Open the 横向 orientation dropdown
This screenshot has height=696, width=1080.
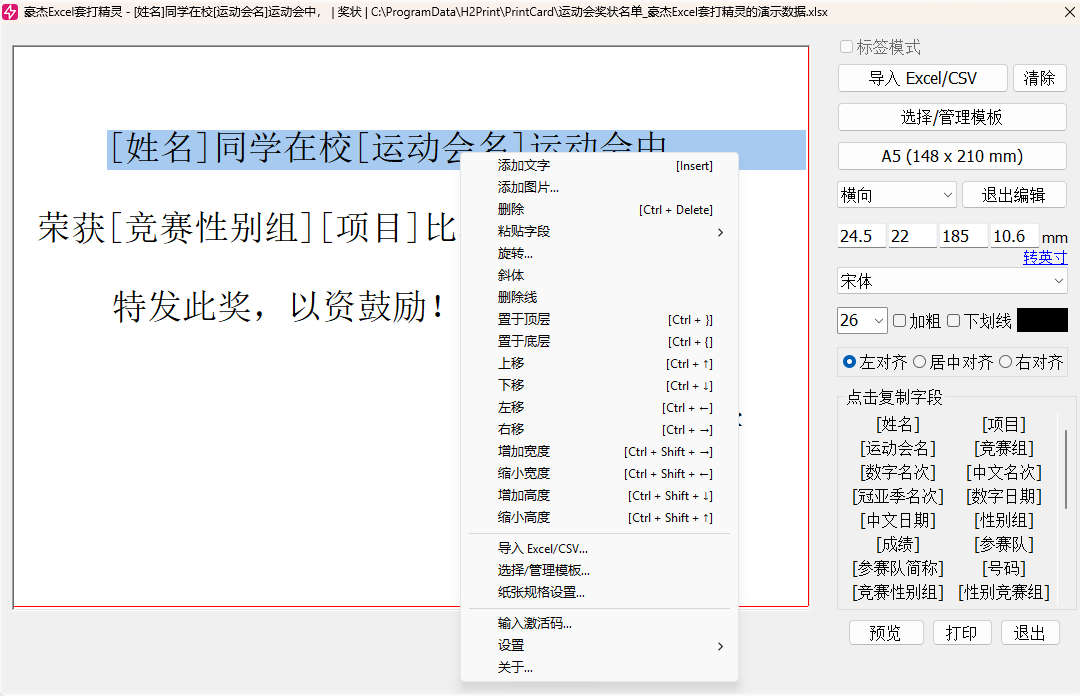pos(897,195)
